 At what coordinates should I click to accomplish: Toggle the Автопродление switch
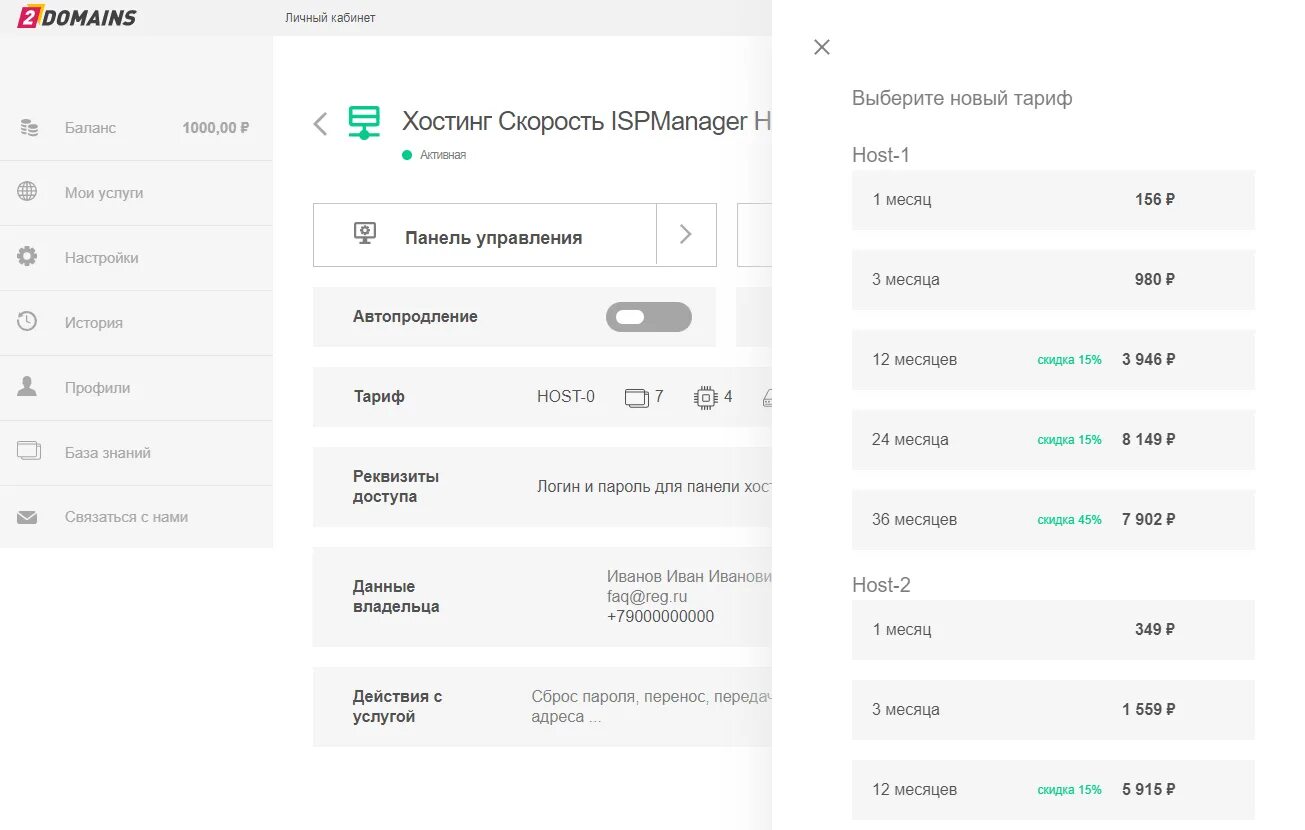(648, 317)
